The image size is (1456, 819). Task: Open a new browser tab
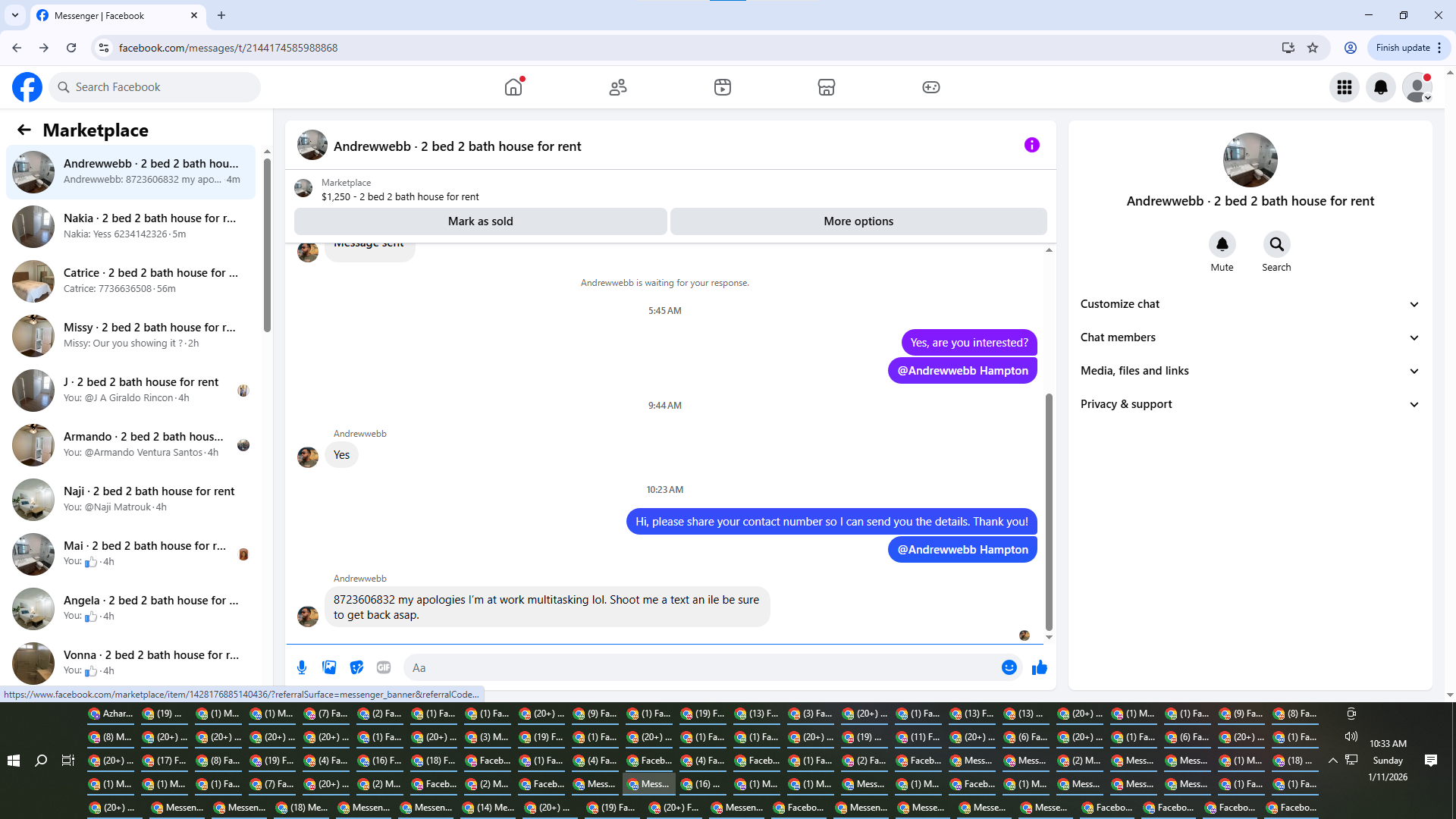click(221, 15)
